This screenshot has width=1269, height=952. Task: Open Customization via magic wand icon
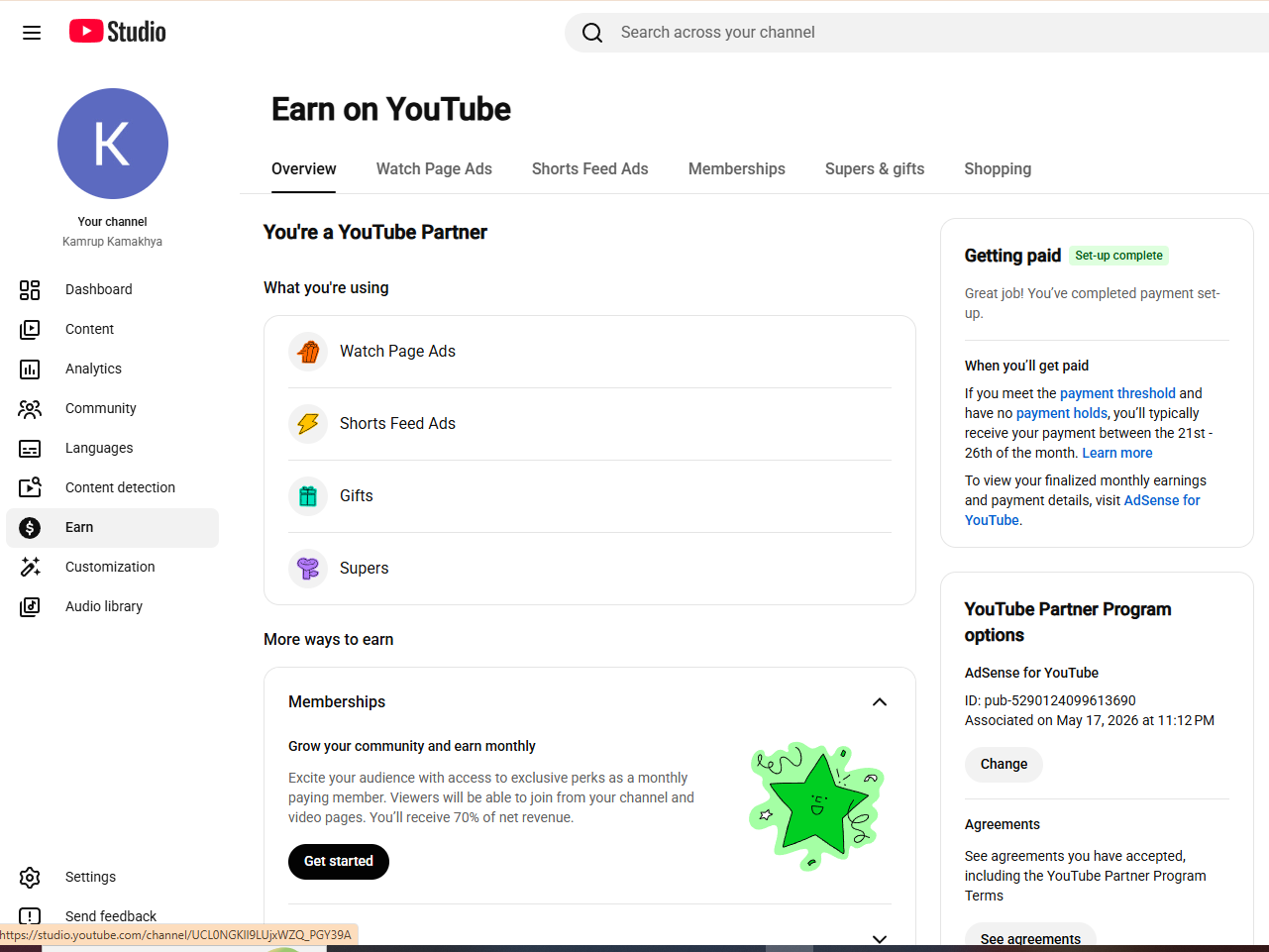[x=30, y=567]
